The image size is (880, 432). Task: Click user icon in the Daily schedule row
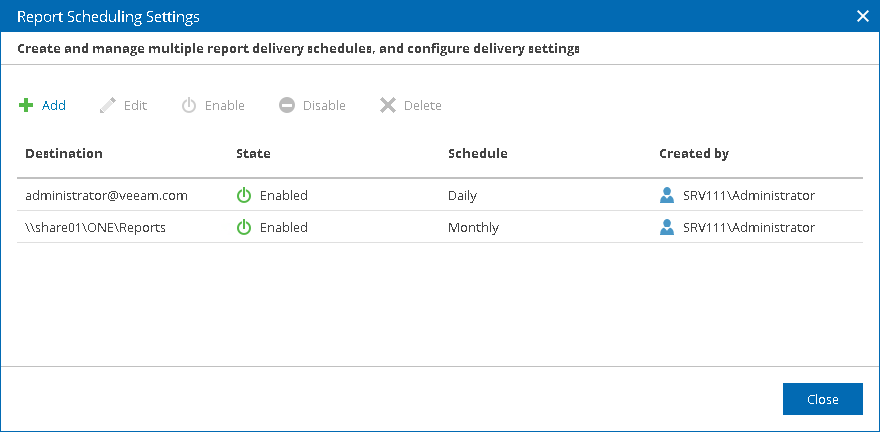667,195
